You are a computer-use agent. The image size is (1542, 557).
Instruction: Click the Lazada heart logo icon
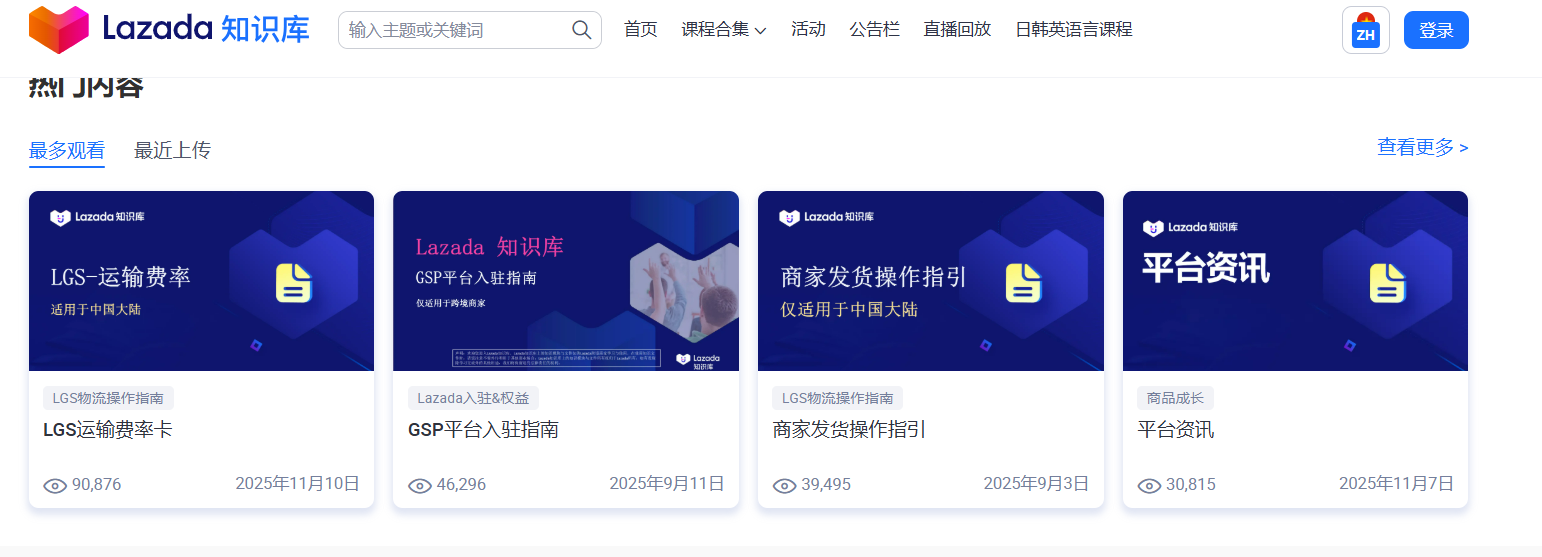coord(59,30)
